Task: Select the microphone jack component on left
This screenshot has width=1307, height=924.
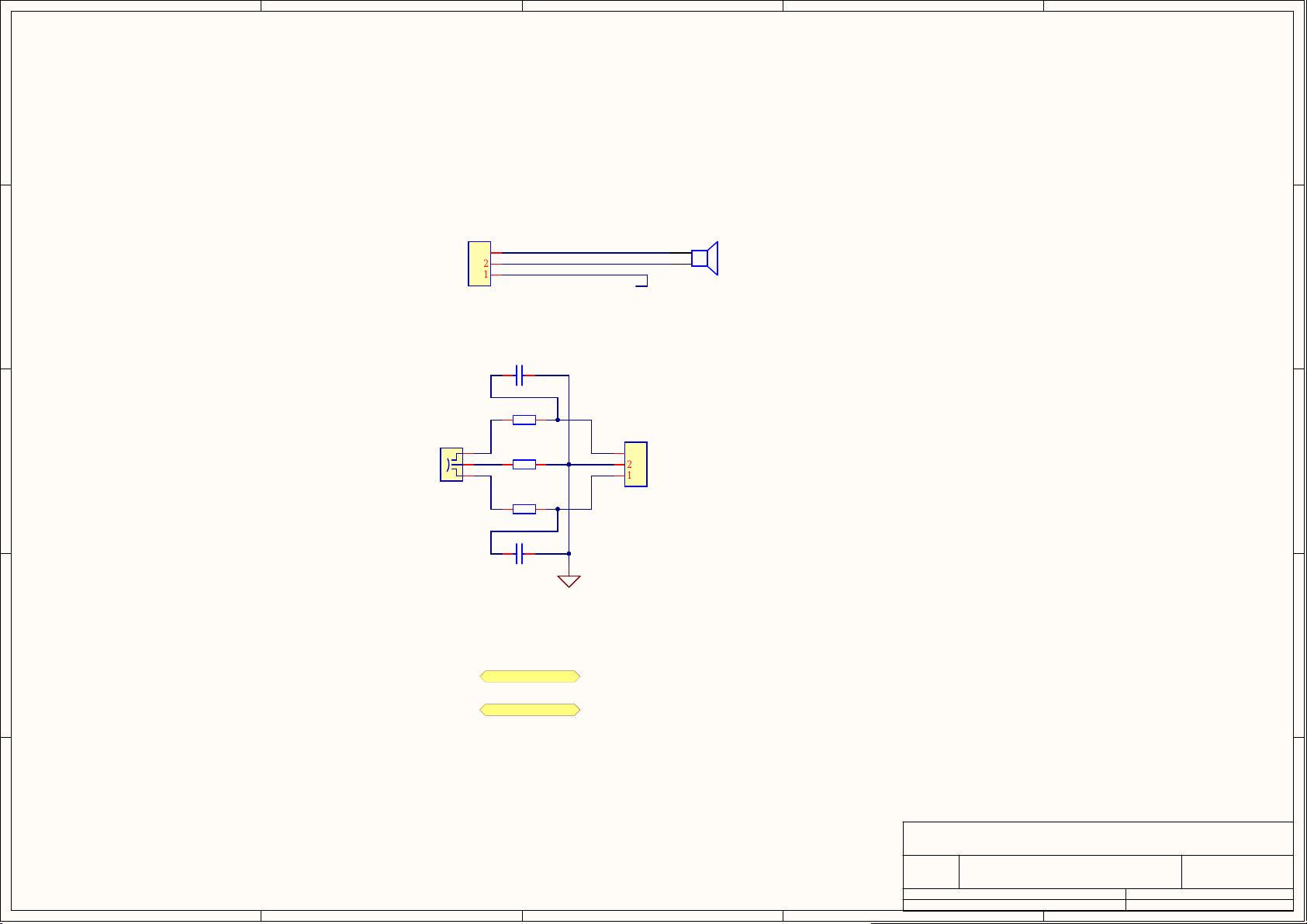Action: pos(451,465)
